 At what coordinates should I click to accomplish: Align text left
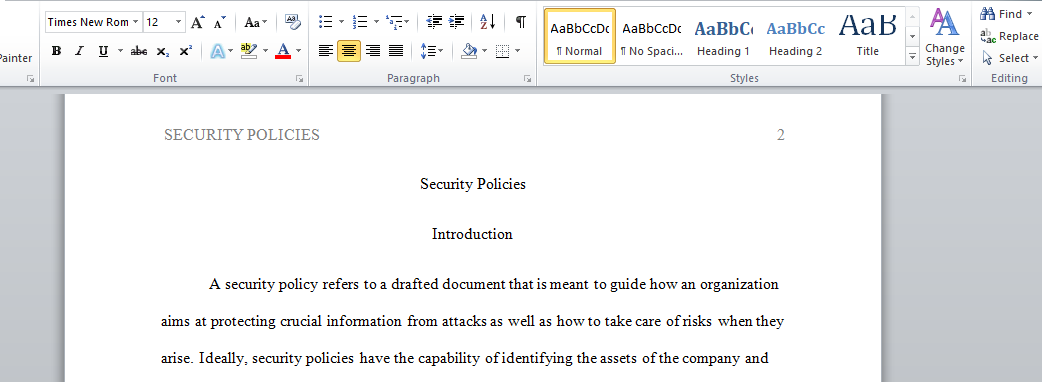(325, 50)
